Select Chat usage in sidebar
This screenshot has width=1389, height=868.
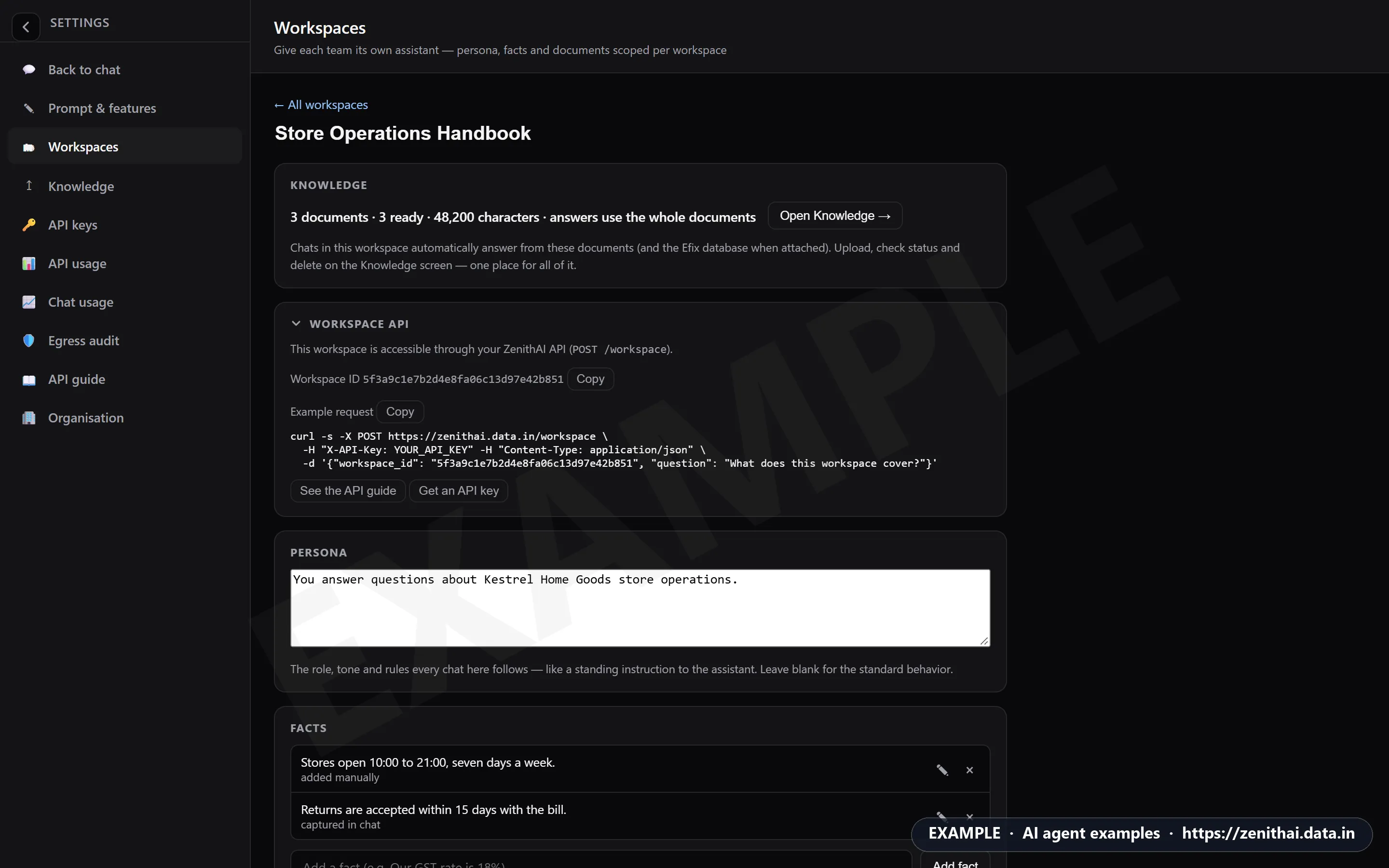[x=125, y=302]
